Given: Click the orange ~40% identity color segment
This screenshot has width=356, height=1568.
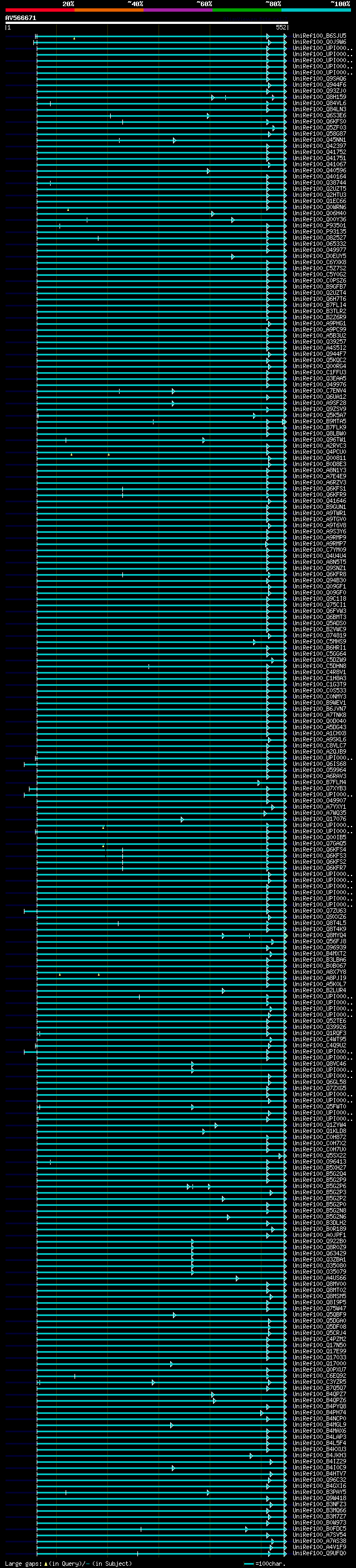Looking at the screenshot, I should 109,10.
